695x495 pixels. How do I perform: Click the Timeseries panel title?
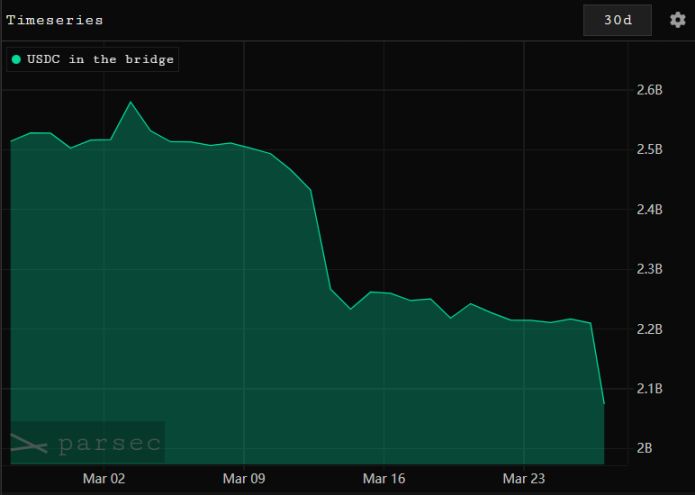tap(54, 20)
